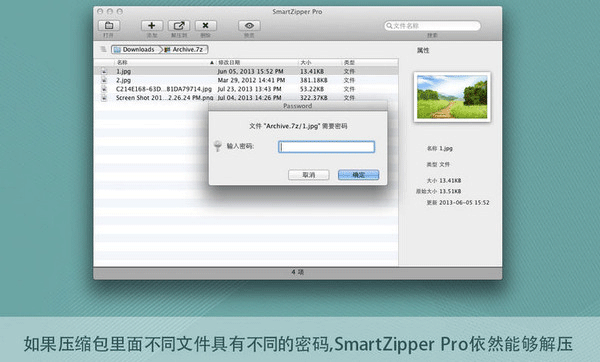Click in the password input field
Viewport: 600px width, 362px height.
point(326,147)
